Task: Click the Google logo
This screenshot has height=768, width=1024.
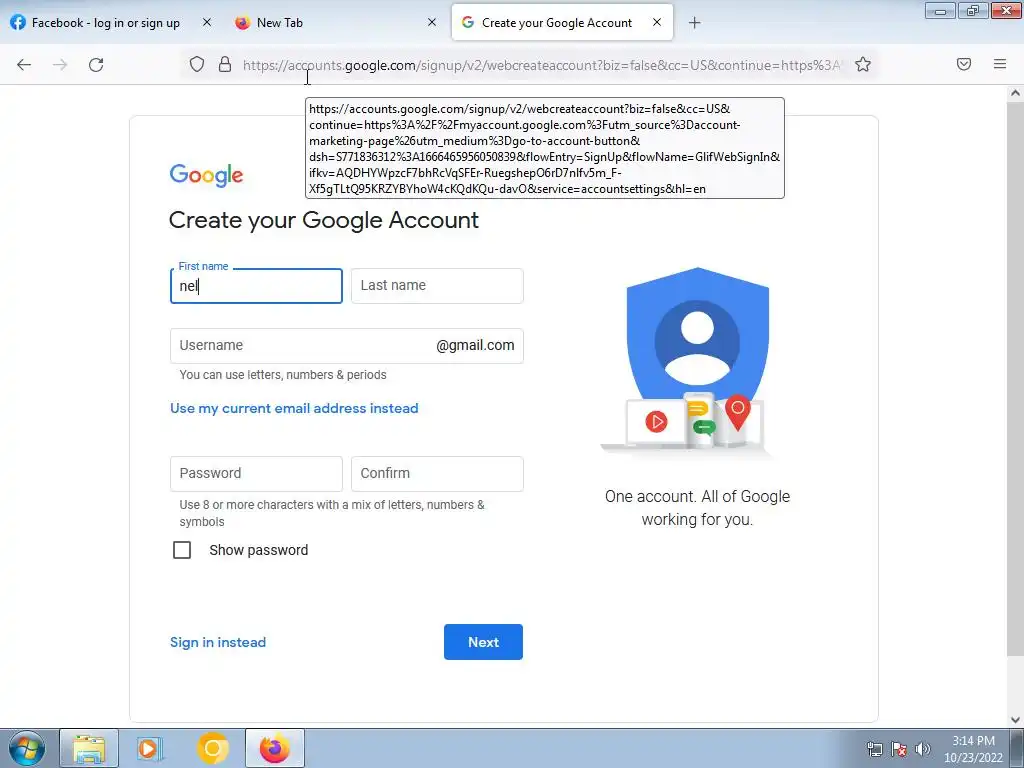Action: coord(206,175)
